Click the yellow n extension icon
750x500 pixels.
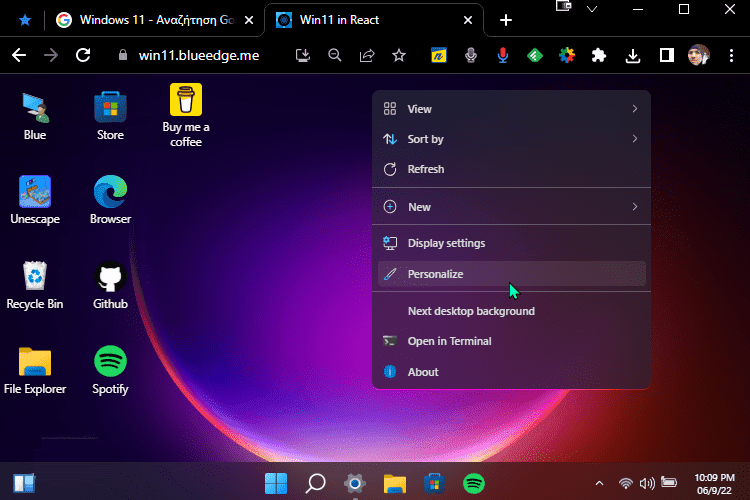click(x=439, y=56)
